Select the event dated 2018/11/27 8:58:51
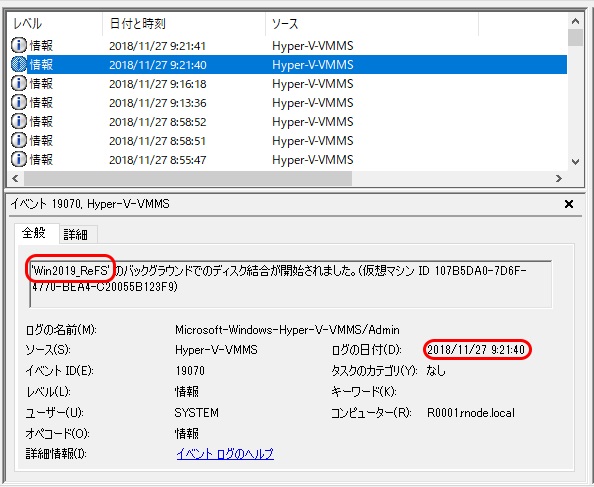Viewport: 594px width, 487px height. coord(288,140)
